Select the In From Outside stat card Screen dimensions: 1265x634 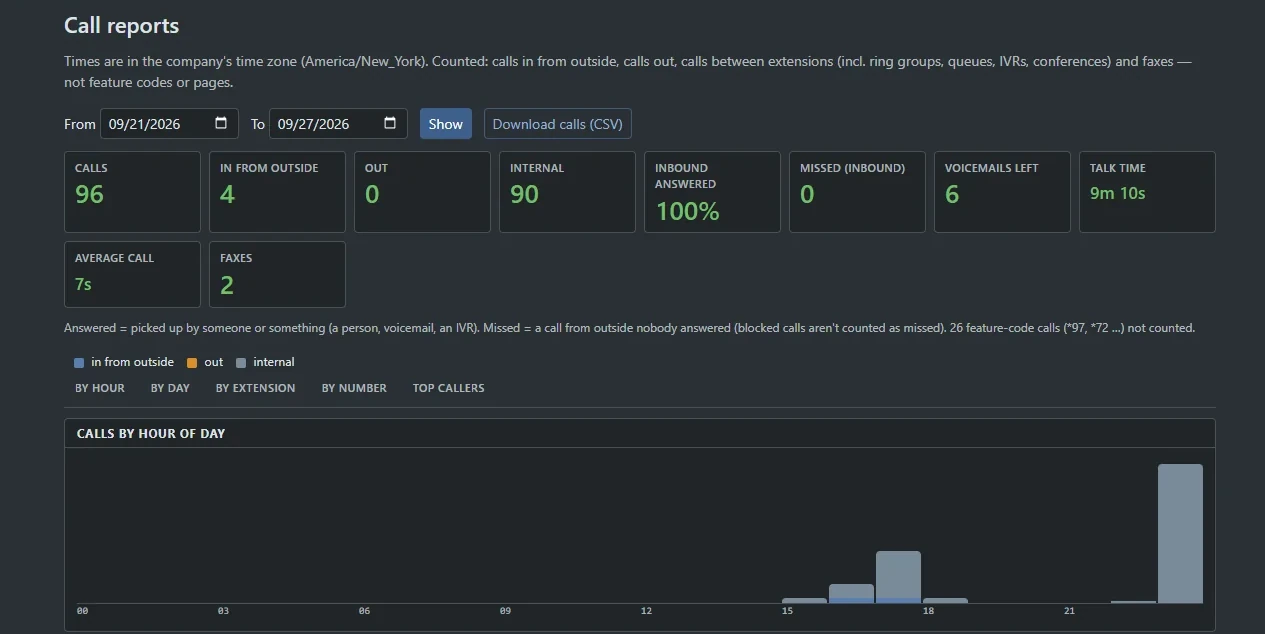tap(277, 192)
